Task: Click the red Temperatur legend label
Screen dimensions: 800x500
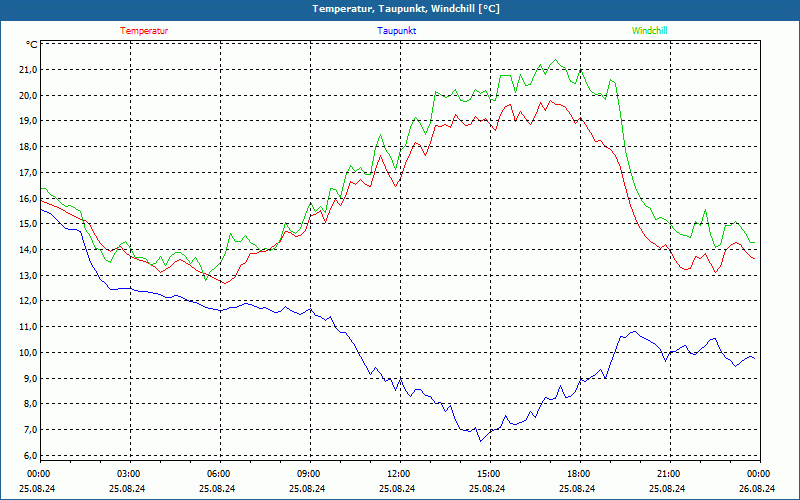Action: [x=144, y=31]
